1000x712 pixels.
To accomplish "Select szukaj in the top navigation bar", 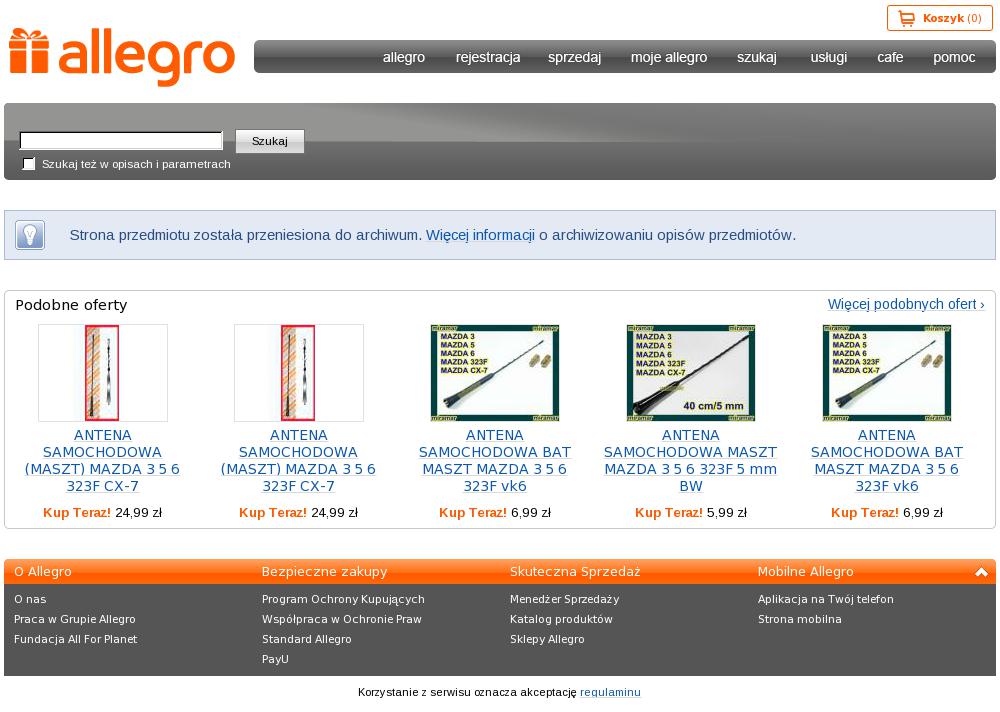I will click(757, 57).
